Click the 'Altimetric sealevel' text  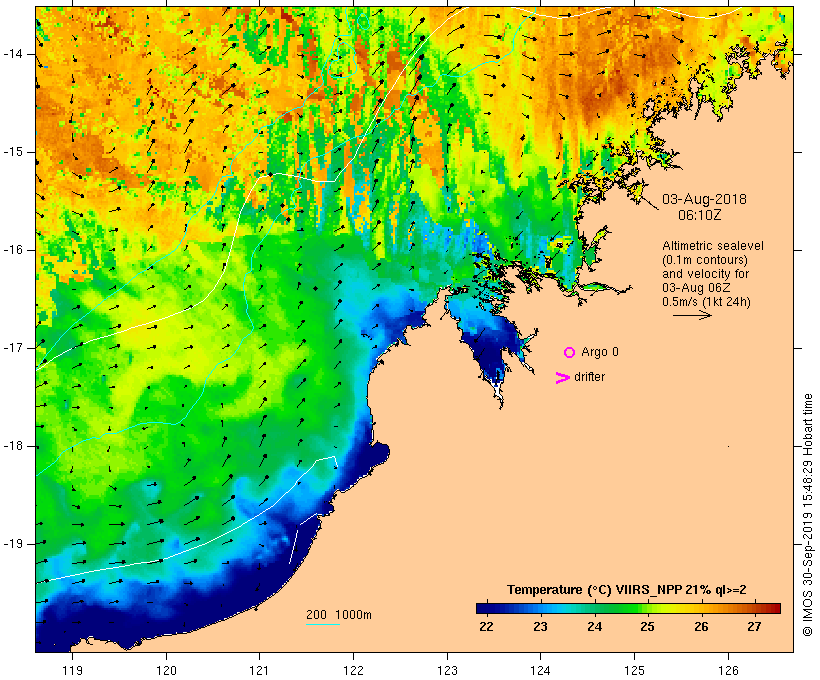pos(713,246)
